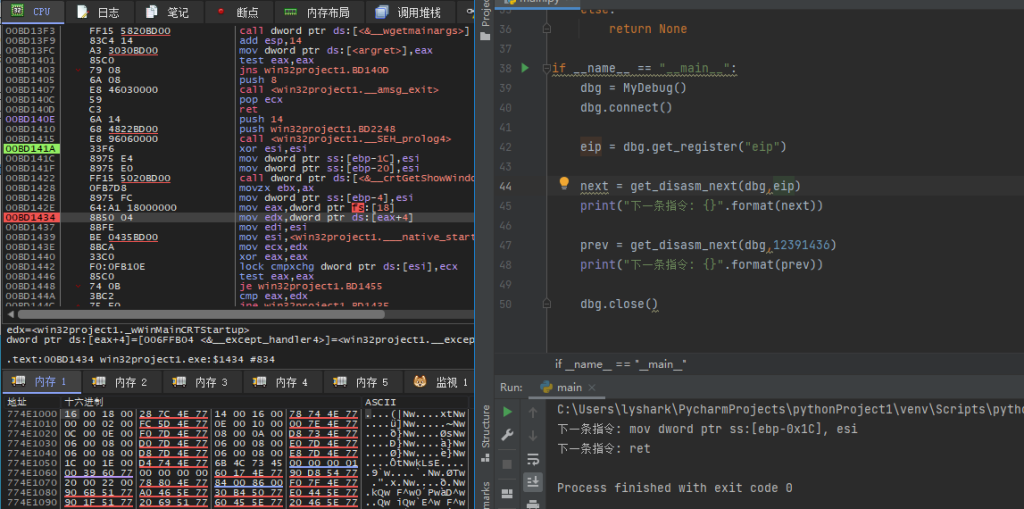Click the green run gutter arrow at line 38

pyautogui.click(x=524, y=68)
